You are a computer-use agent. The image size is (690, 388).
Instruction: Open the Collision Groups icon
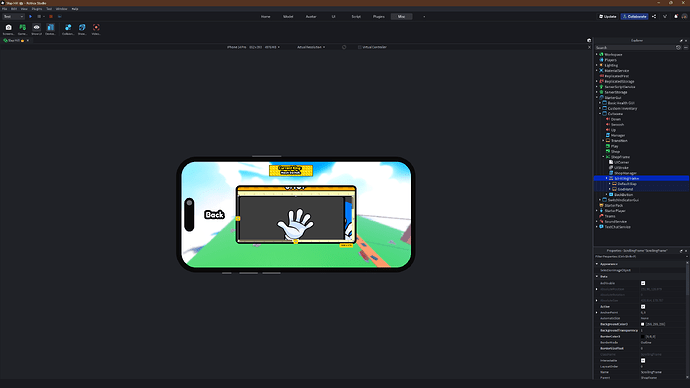pyautogui.click(x=68, y=28)
